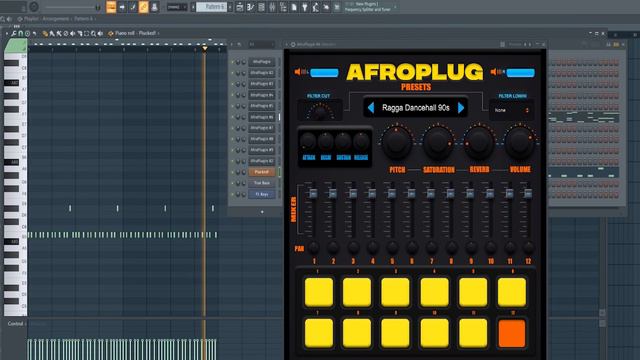Open the snap selector dropdown in top toolbar
The image size is (640, 360).
coord(176,7)
